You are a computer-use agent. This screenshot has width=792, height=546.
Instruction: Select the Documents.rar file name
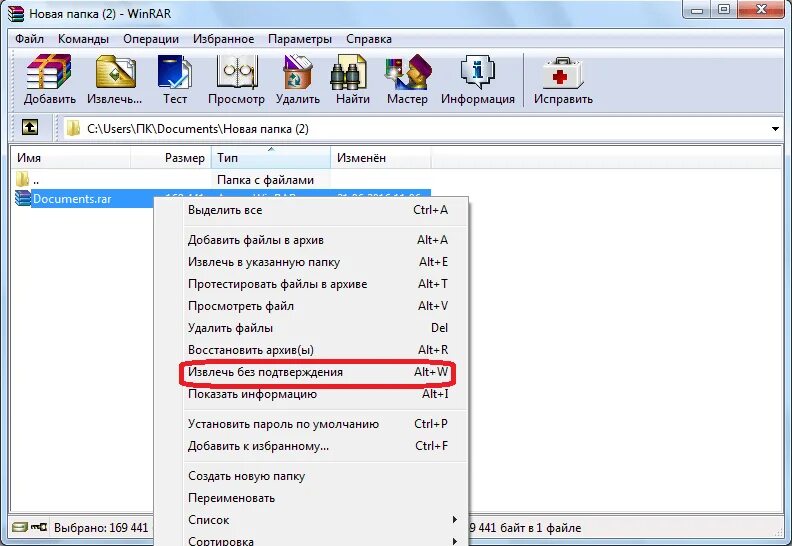72,199
